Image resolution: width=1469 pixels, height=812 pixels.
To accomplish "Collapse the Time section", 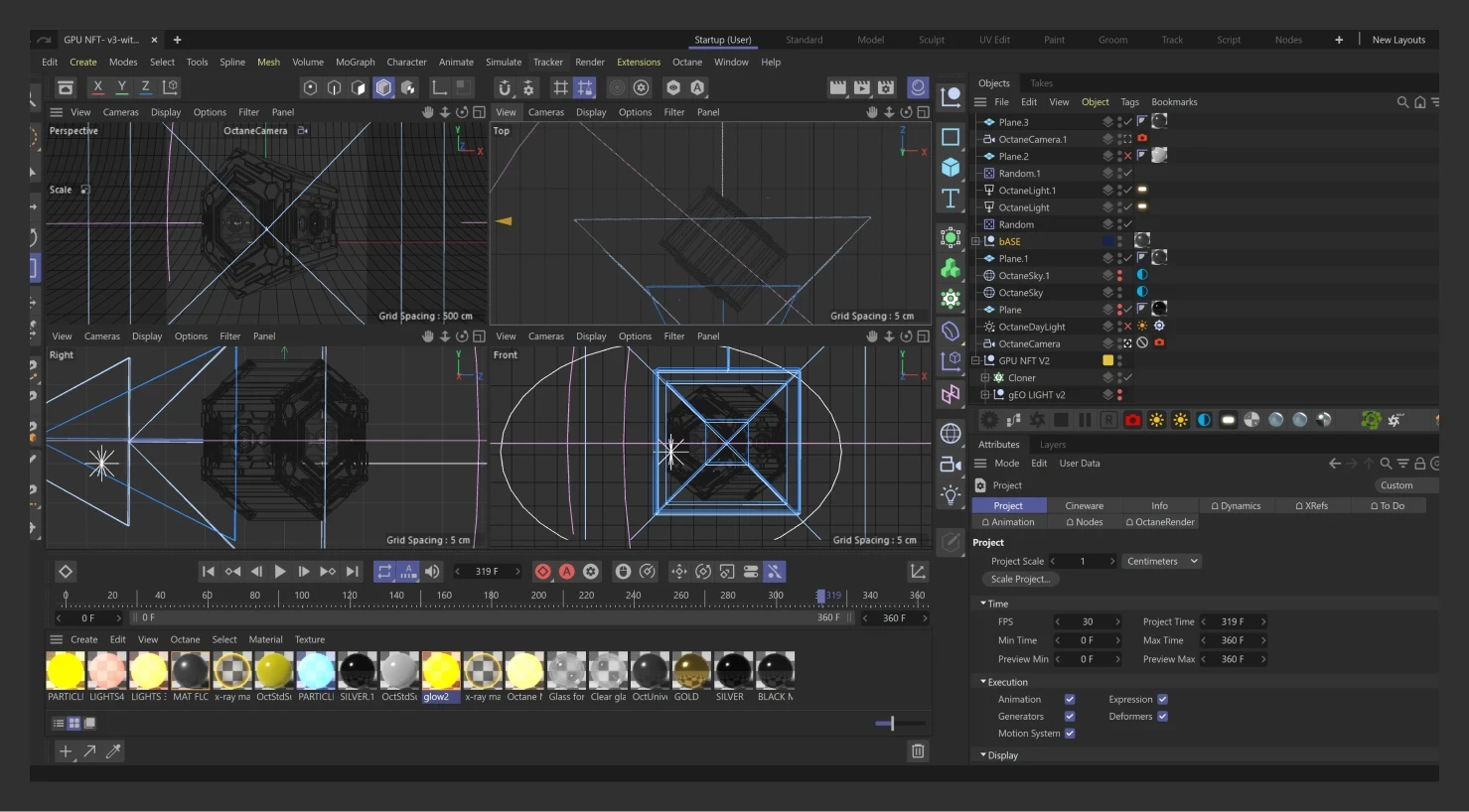I will 983,604.
